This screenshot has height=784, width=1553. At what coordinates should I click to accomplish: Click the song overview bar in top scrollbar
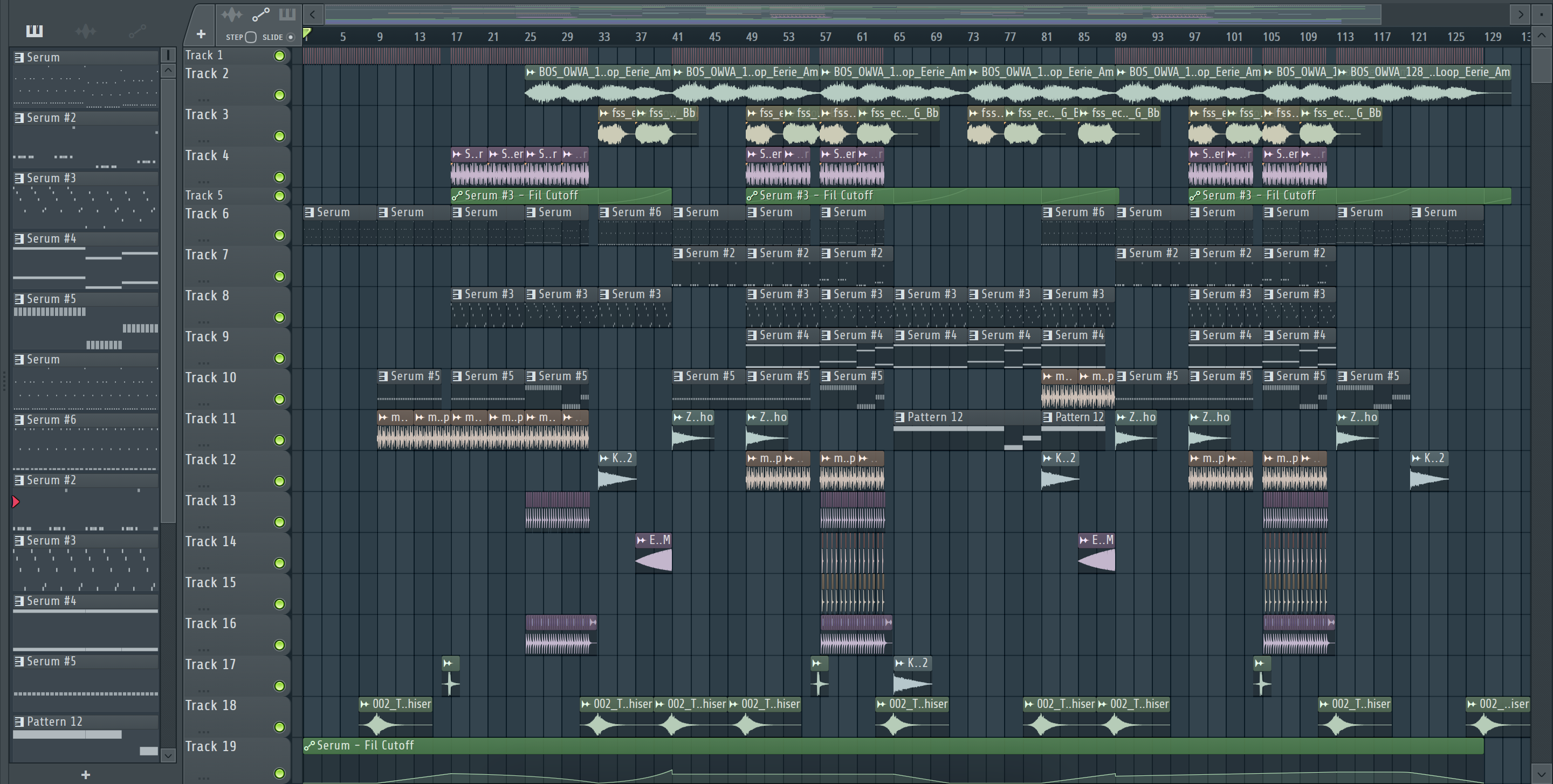point(853,14)
